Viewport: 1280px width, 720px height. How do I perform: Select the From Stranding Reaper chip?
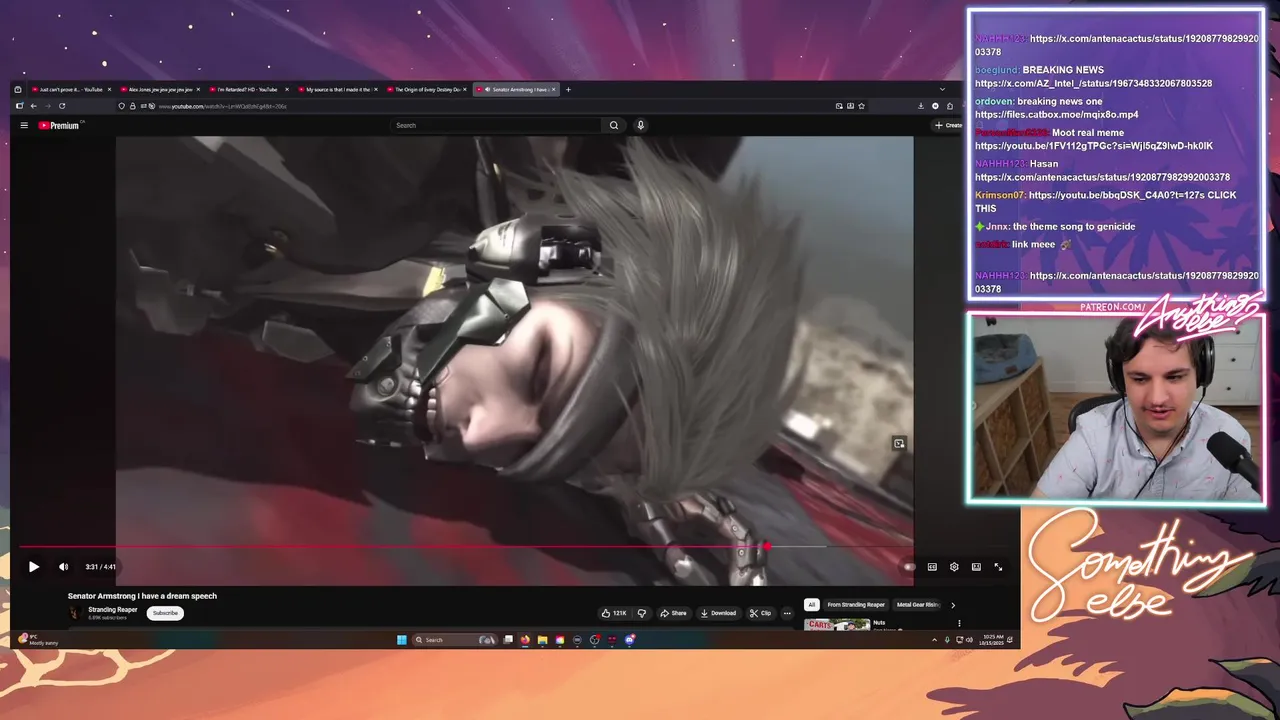click(856, 605)
